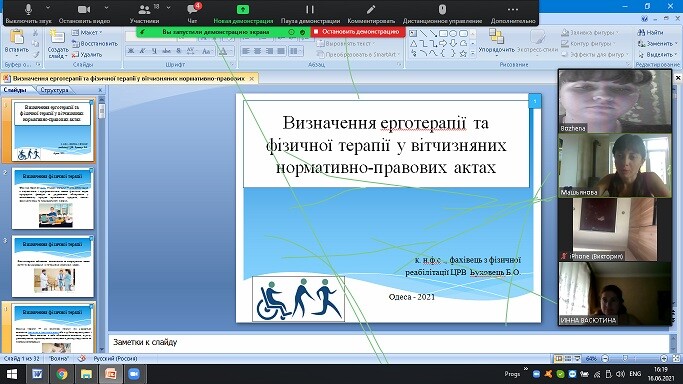
Task: Open character spacing AV dropdown
Action: tap(191, 51)
